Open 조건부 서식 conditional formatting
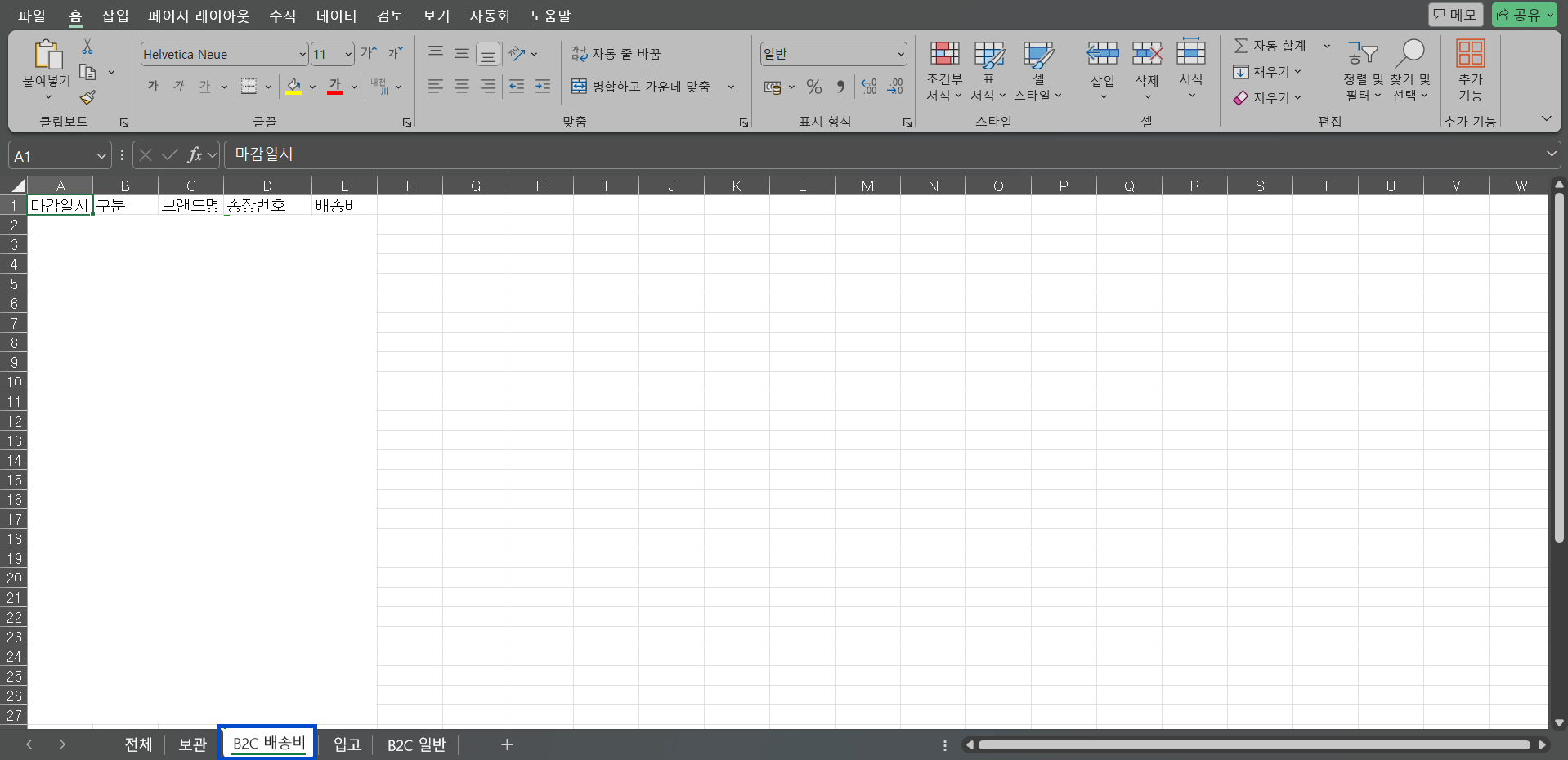Viewport: 1568px width, 760px height. point(944,72)
